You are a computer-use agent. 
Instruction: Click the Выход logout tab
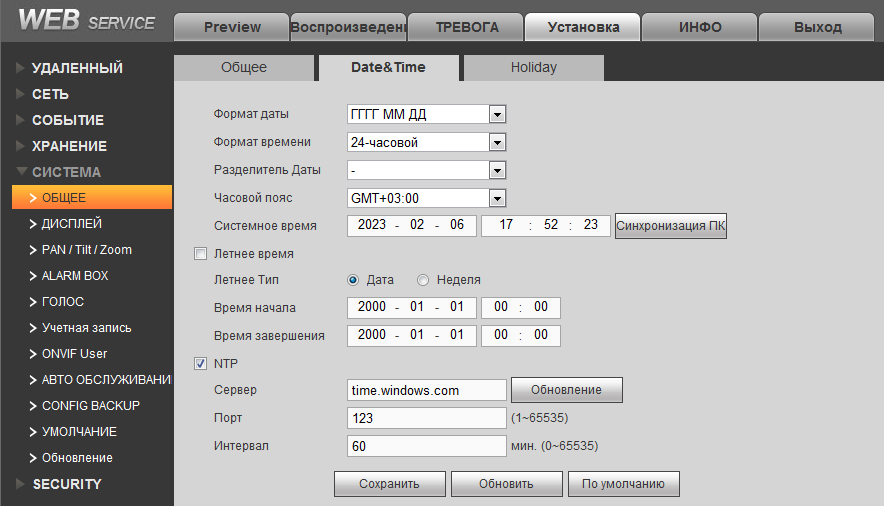click(x=817, y=27)
